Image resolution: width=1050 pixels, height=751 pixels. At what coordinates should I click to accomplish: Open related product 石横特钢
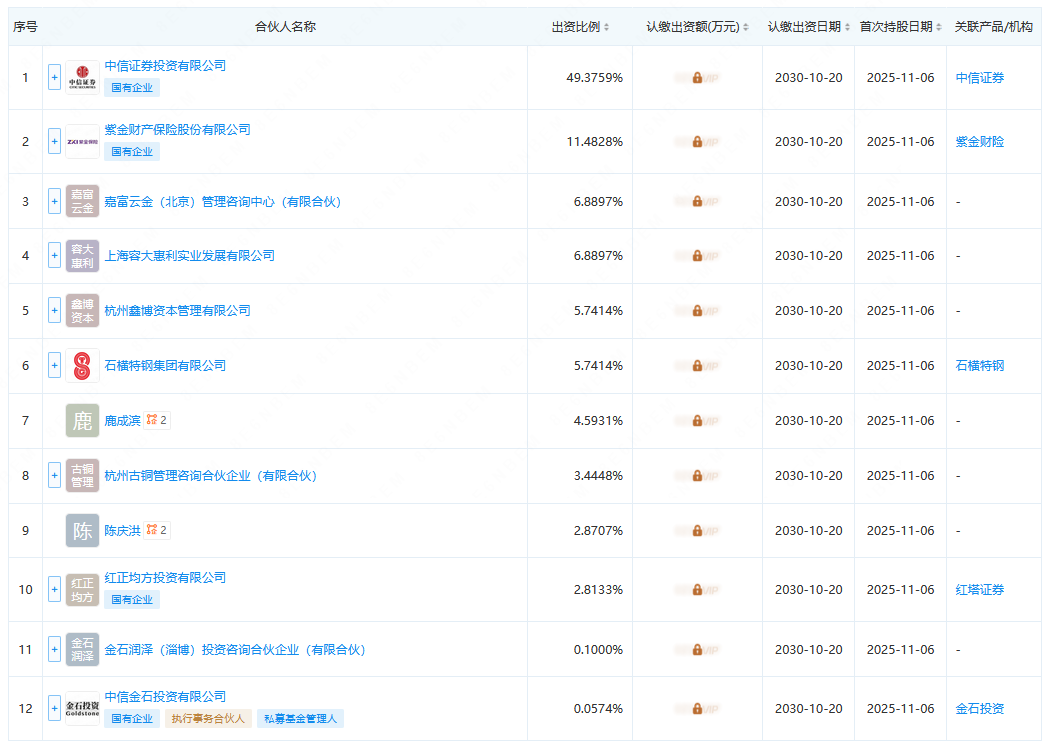click(x=980, y=366)
